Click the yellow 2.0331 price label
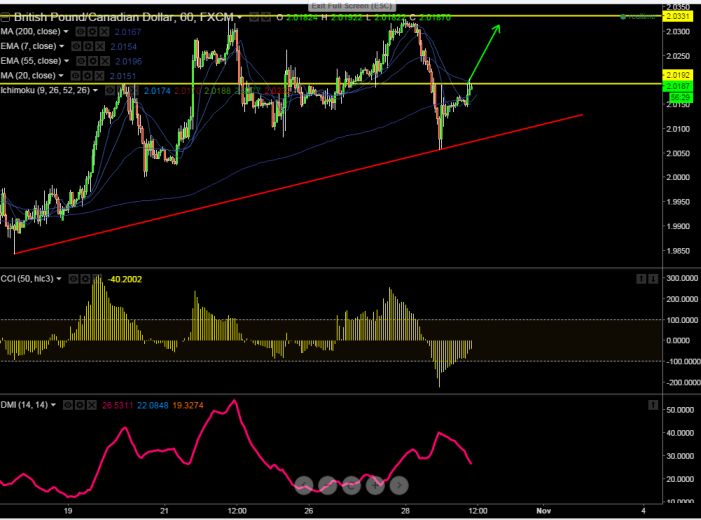The height and width of the screenshot is (520, 701). click(x=677, y=16)
